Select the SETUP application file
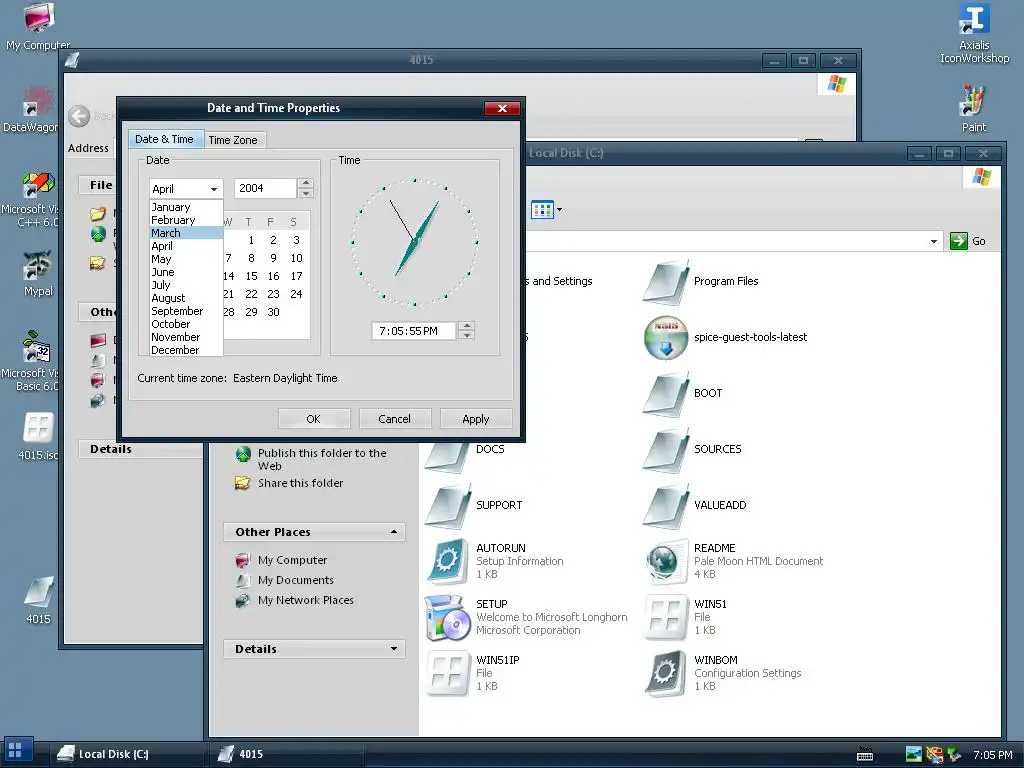Viewport: 1024px width, 768px height. tap(526, 617)
